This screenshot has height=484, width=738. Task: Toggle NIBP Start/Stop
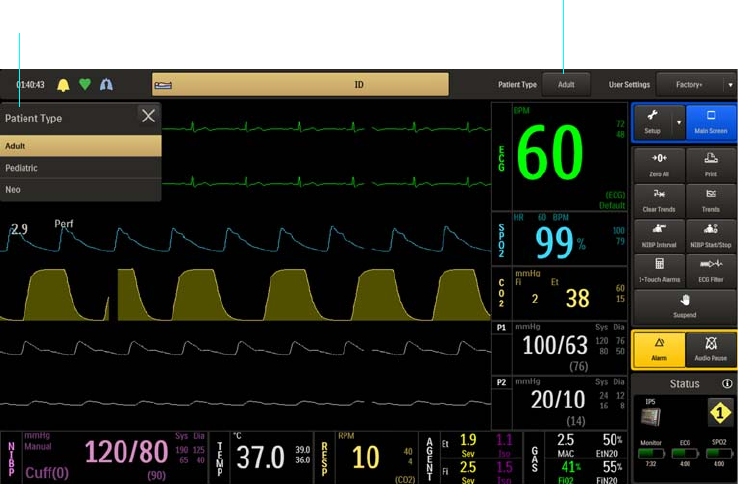[x=711, y=236]
